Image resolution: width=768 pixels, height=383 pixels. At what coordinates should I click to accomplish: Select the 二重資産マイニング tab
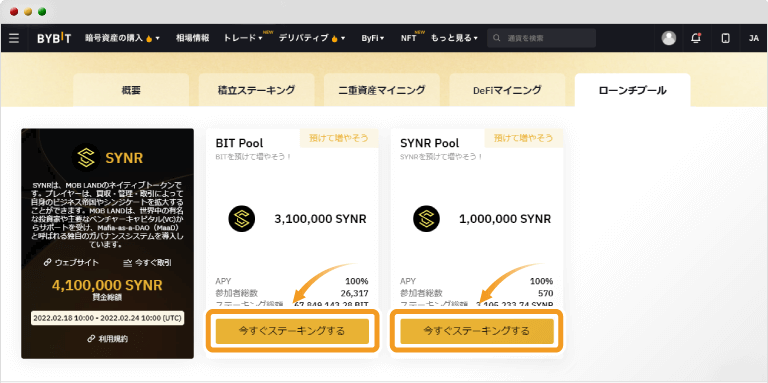point(382,90)
